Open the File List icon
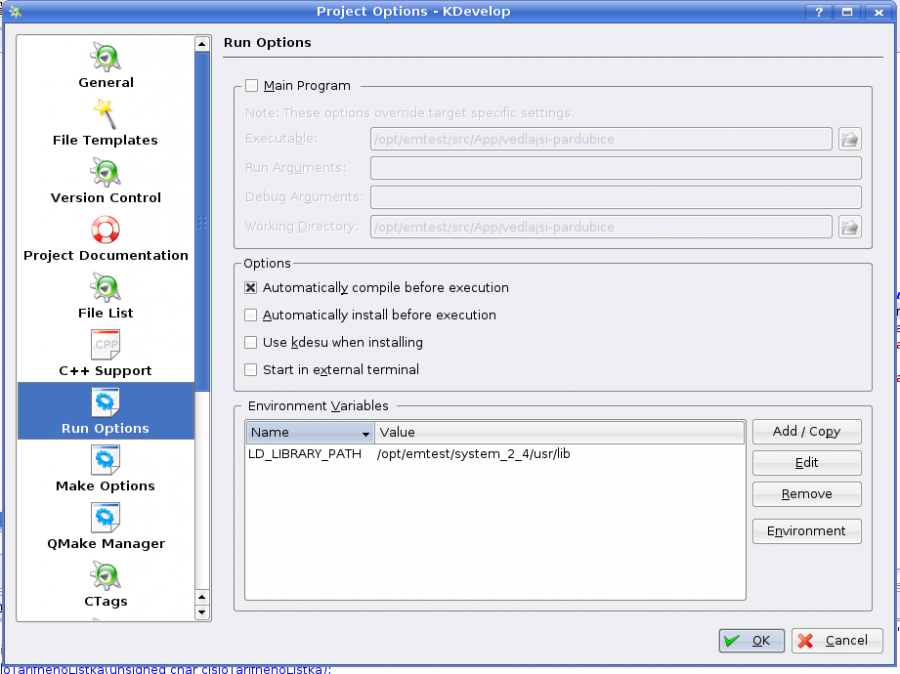Viewport: 900px width, 674px height. tap(106, 288)
